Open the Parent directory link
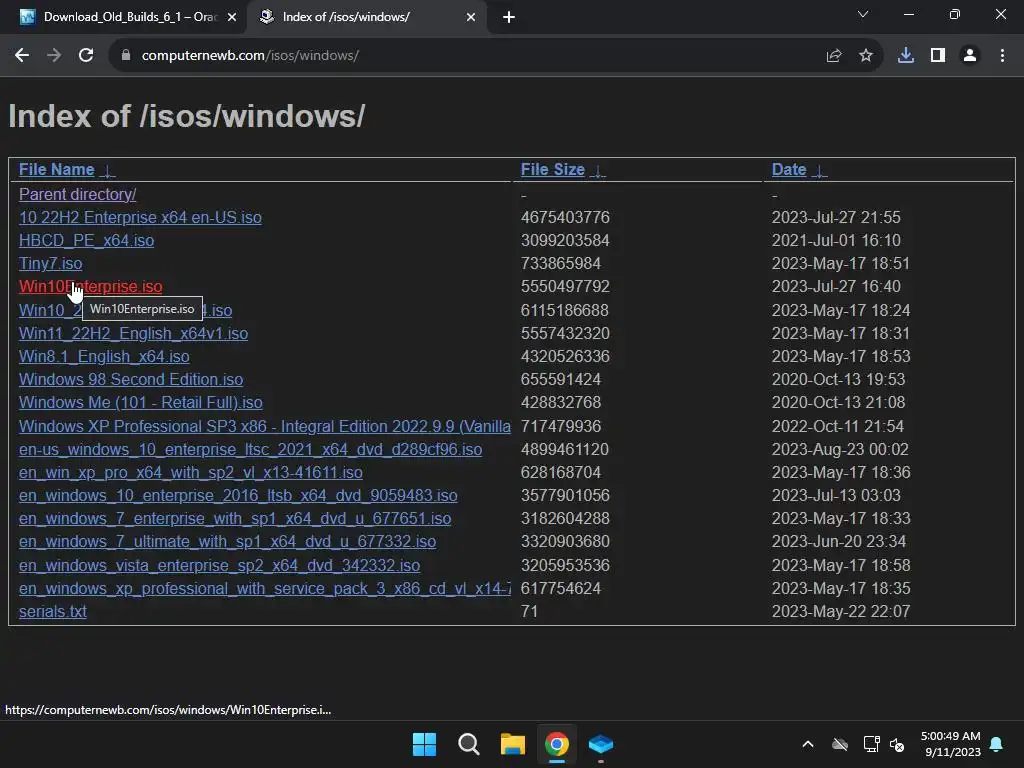Screen dimensions: 1024x768 (78, 195)
